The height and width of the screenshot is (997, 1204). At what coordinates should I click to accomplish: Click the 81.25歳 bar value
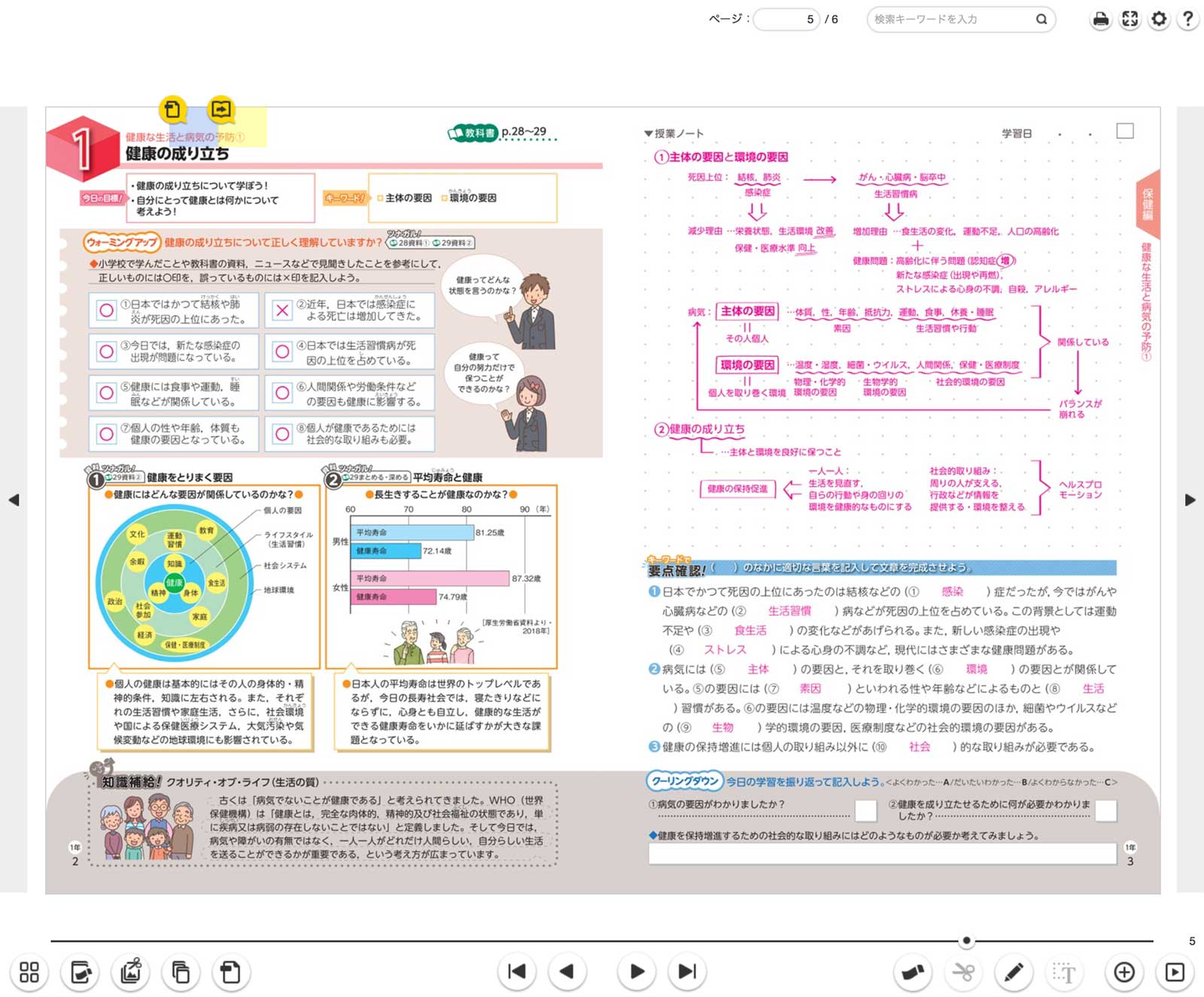point(490,533)
